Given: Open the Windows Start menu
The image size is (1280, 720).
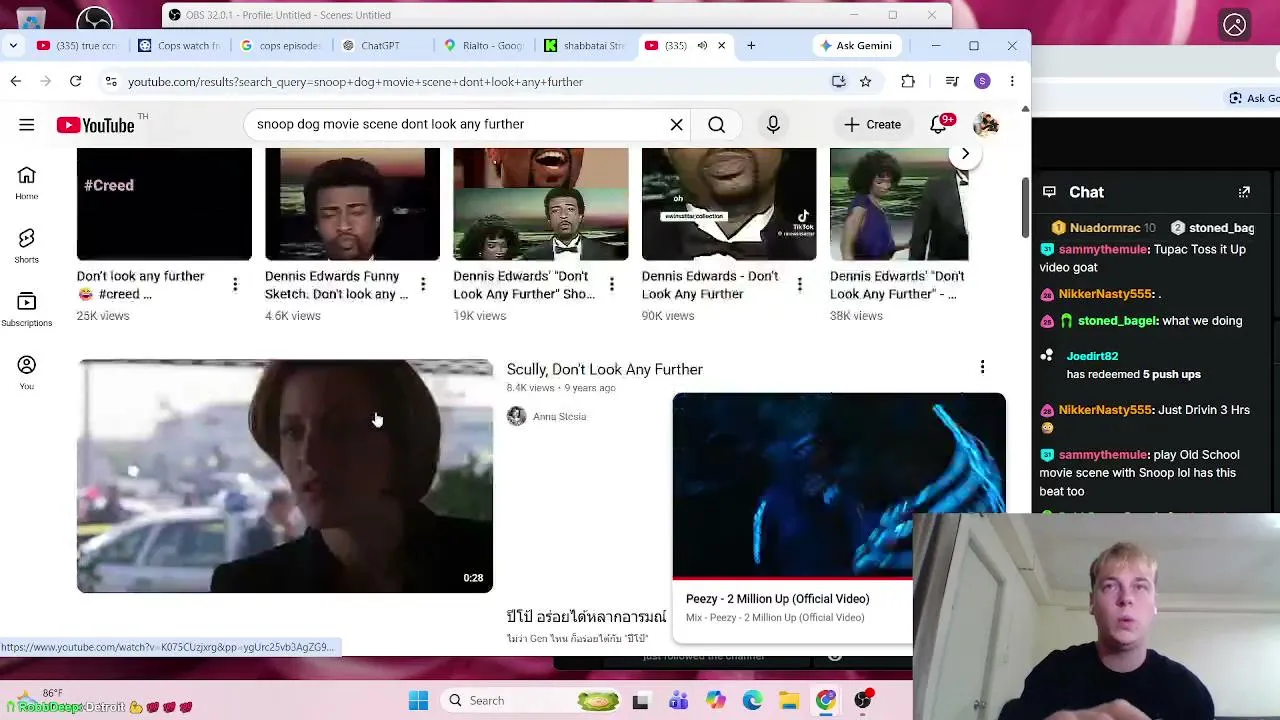Looking at the screenshot, I should [x=418, y=701].
